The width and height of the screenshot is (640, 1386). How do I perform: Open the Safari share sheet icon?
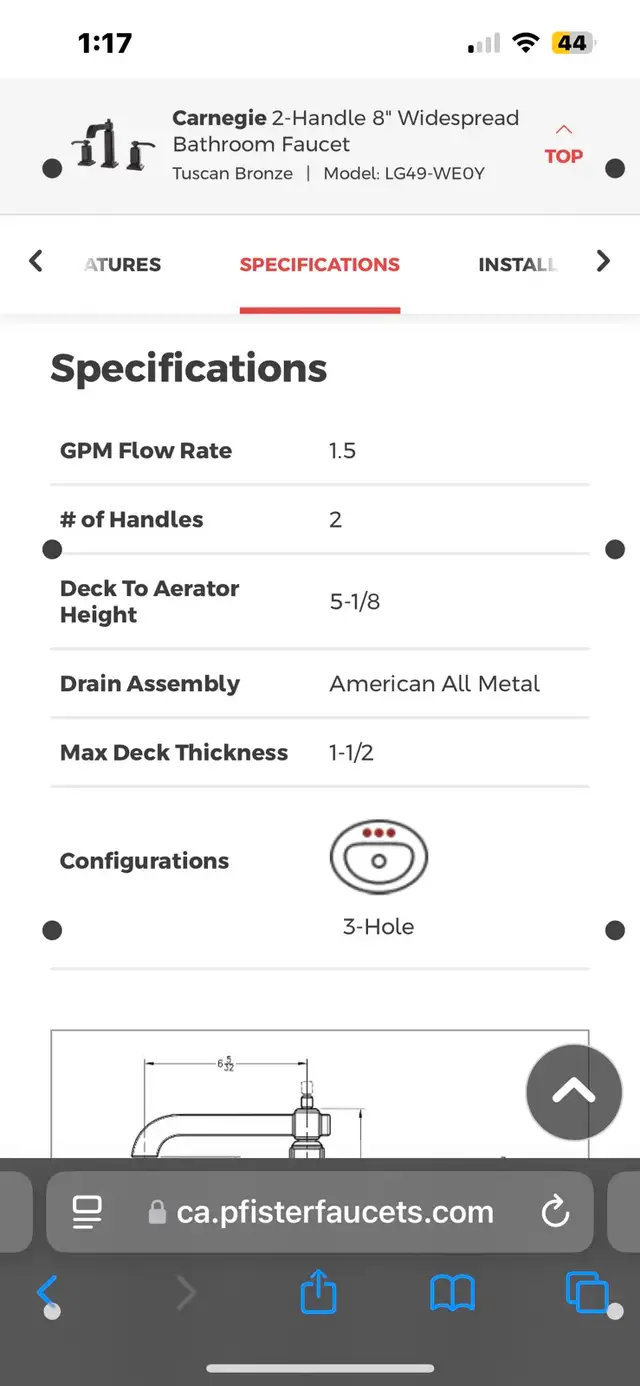[318, 1291]
